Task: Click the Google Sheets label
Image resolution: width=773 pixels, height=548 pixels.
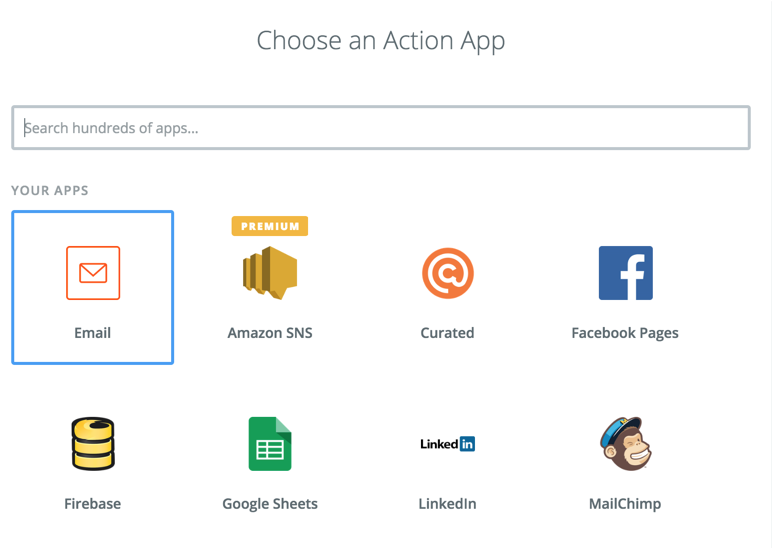Action: (x=270, y=504)
